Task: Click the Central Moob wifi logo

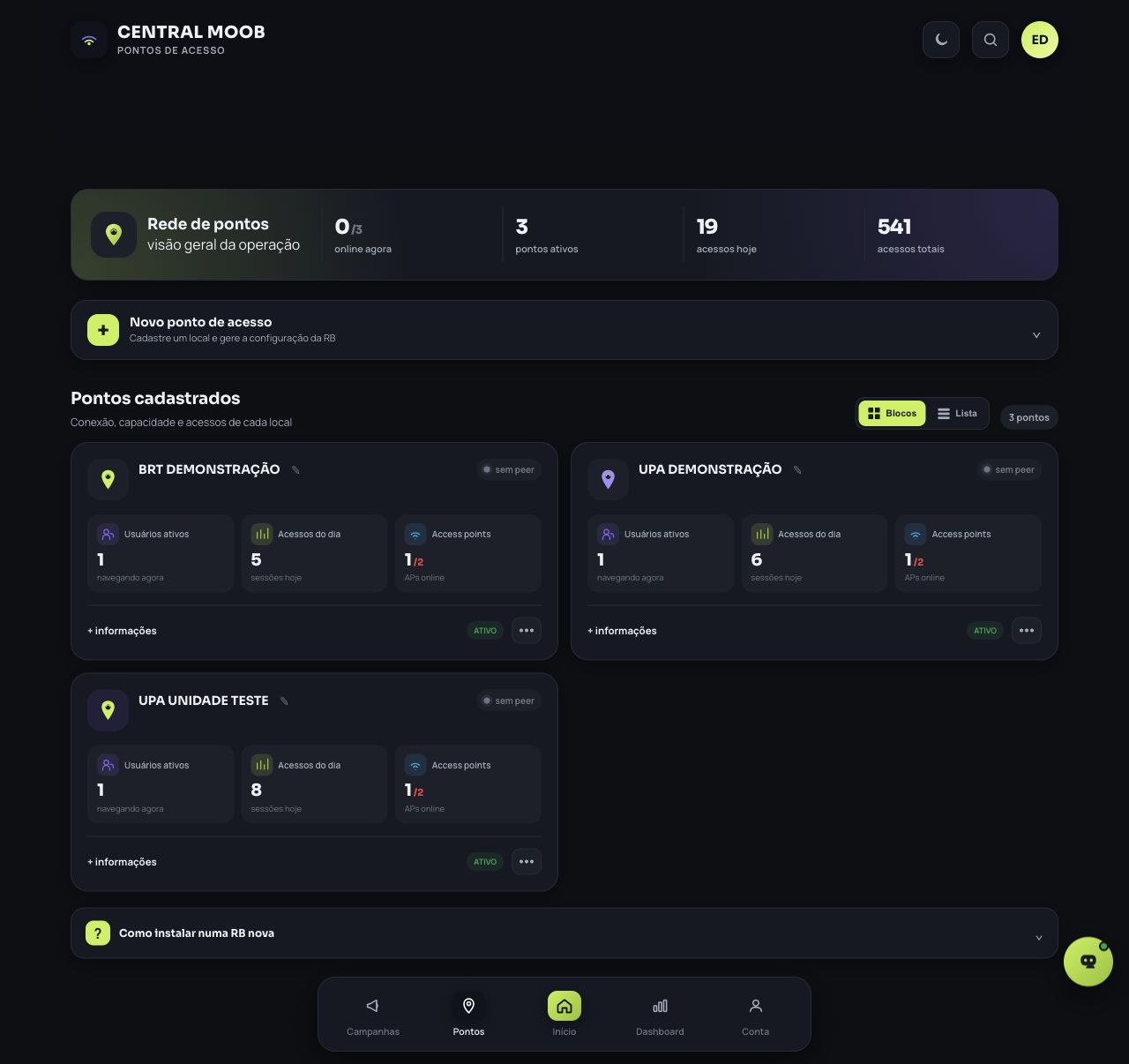Action: (x=89, y=41)
